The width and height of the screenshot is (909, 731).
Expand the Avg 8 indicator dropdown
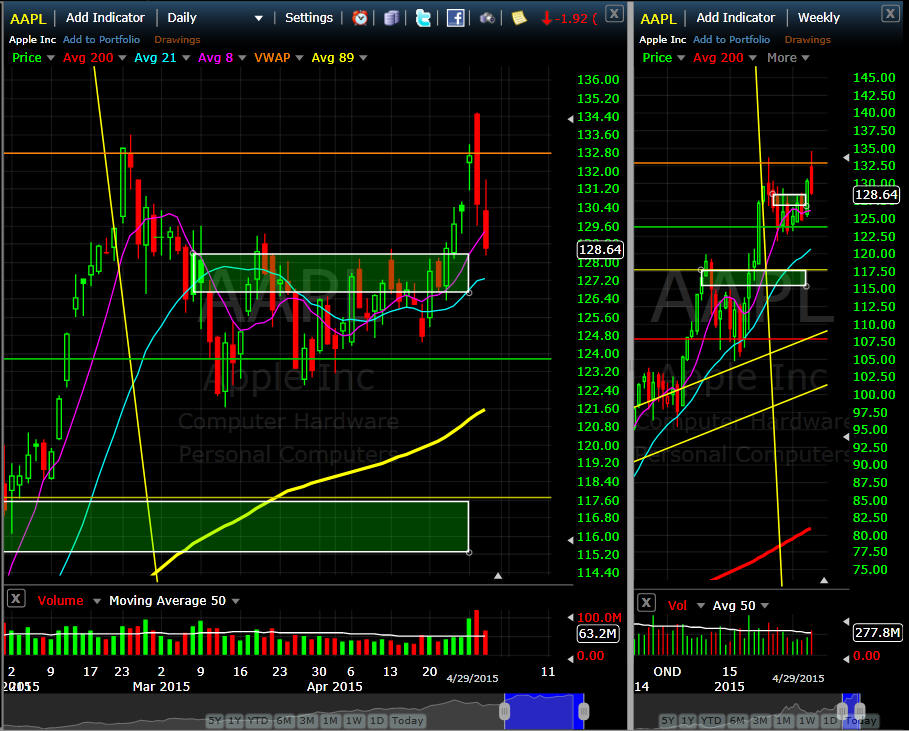click(242, 58)
